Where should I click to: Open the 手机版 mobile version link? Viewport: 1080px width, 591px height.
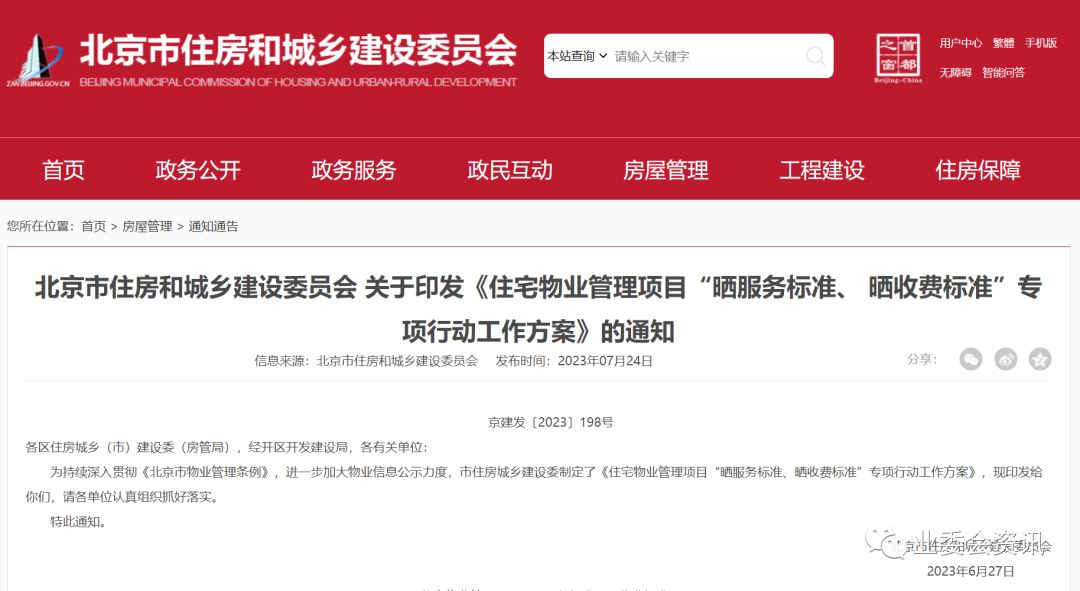1041,43
